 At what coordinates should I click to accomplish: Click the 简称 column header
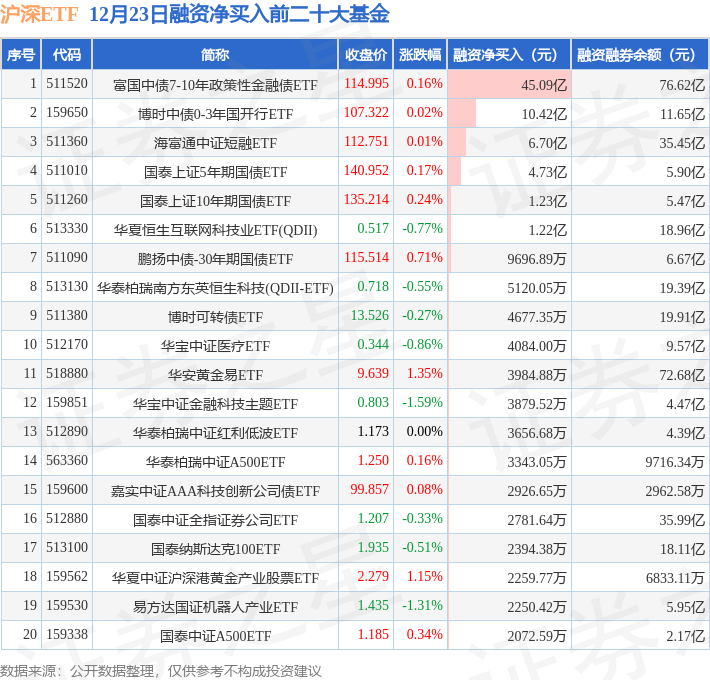click(215, 55)
